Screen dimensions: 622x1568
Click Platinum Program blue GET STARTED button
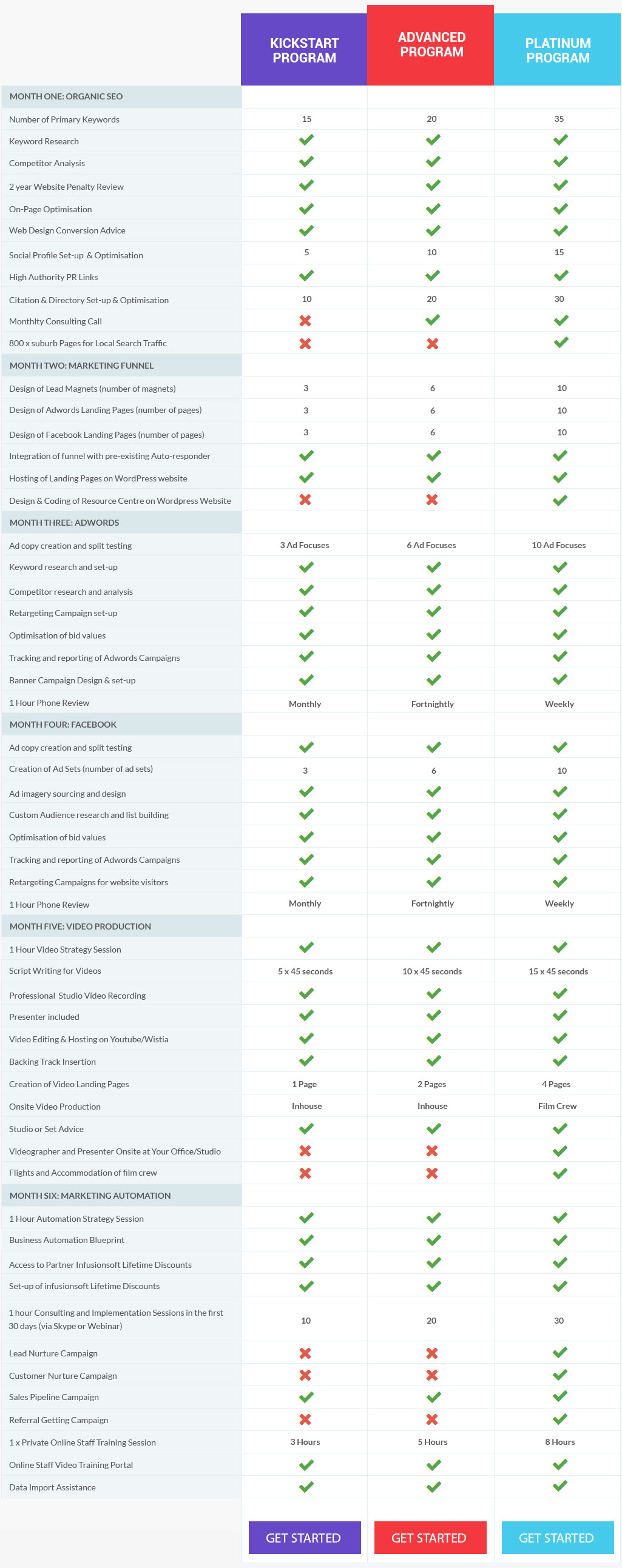[x=558, y=1538]
